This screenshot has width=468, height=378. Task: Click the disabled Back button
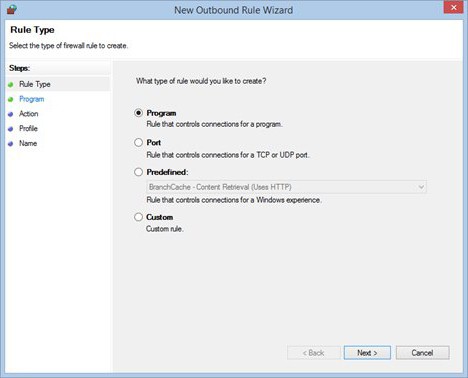[x=313, y=353]
